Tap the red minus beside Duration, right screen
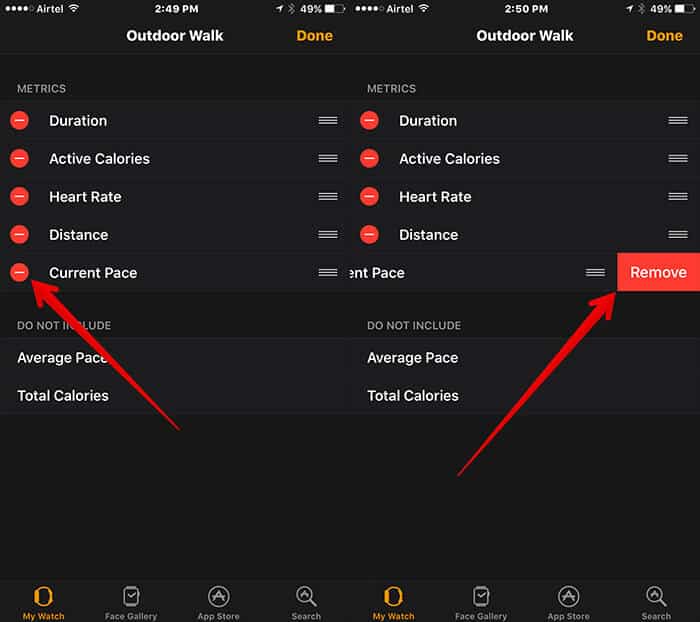The width and height of the screenshot is (700, 622). (370, 121)
